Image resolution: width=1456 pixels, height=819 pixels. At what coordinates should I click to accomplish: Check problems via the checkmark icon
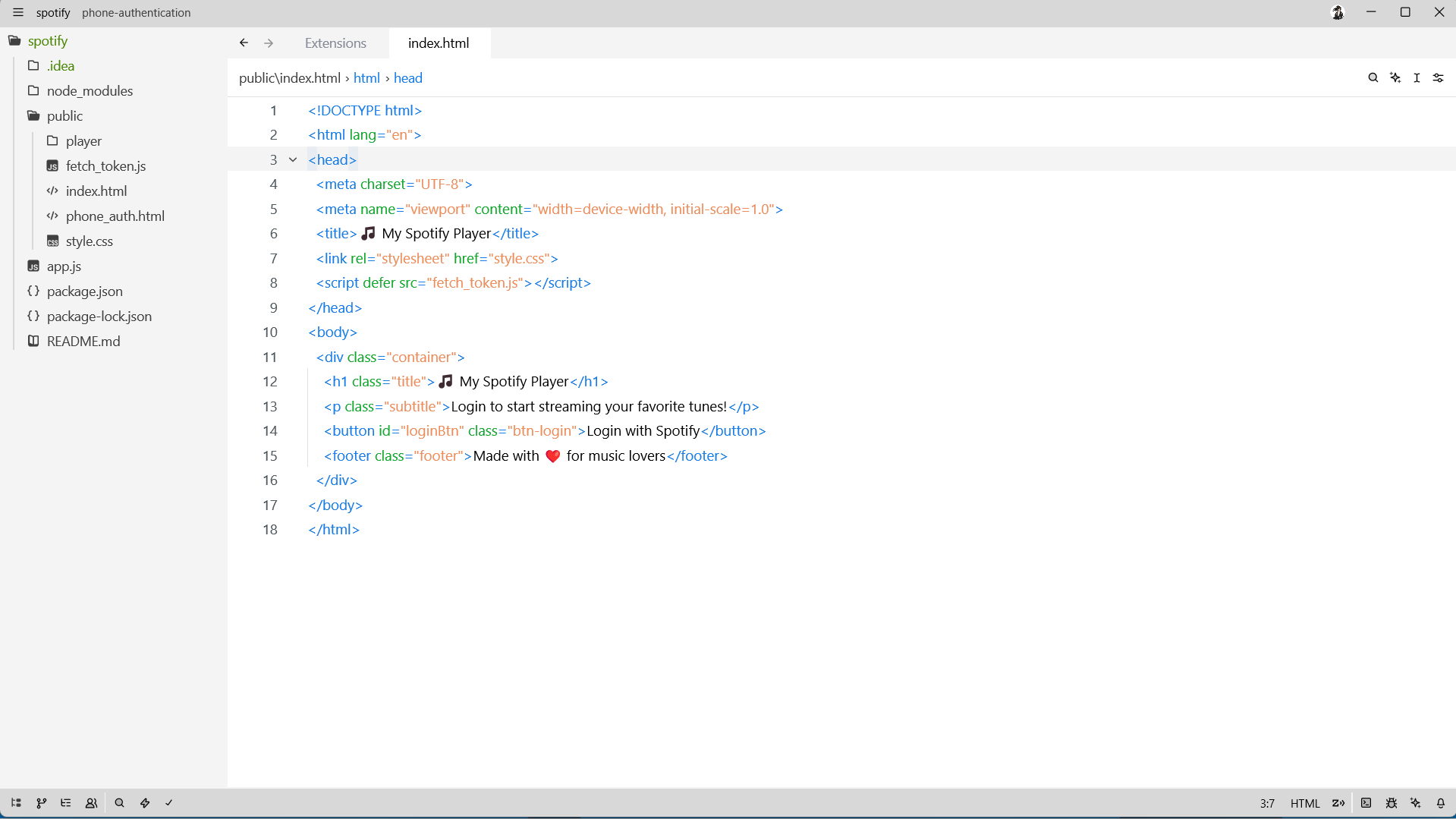tap(168, 803)
